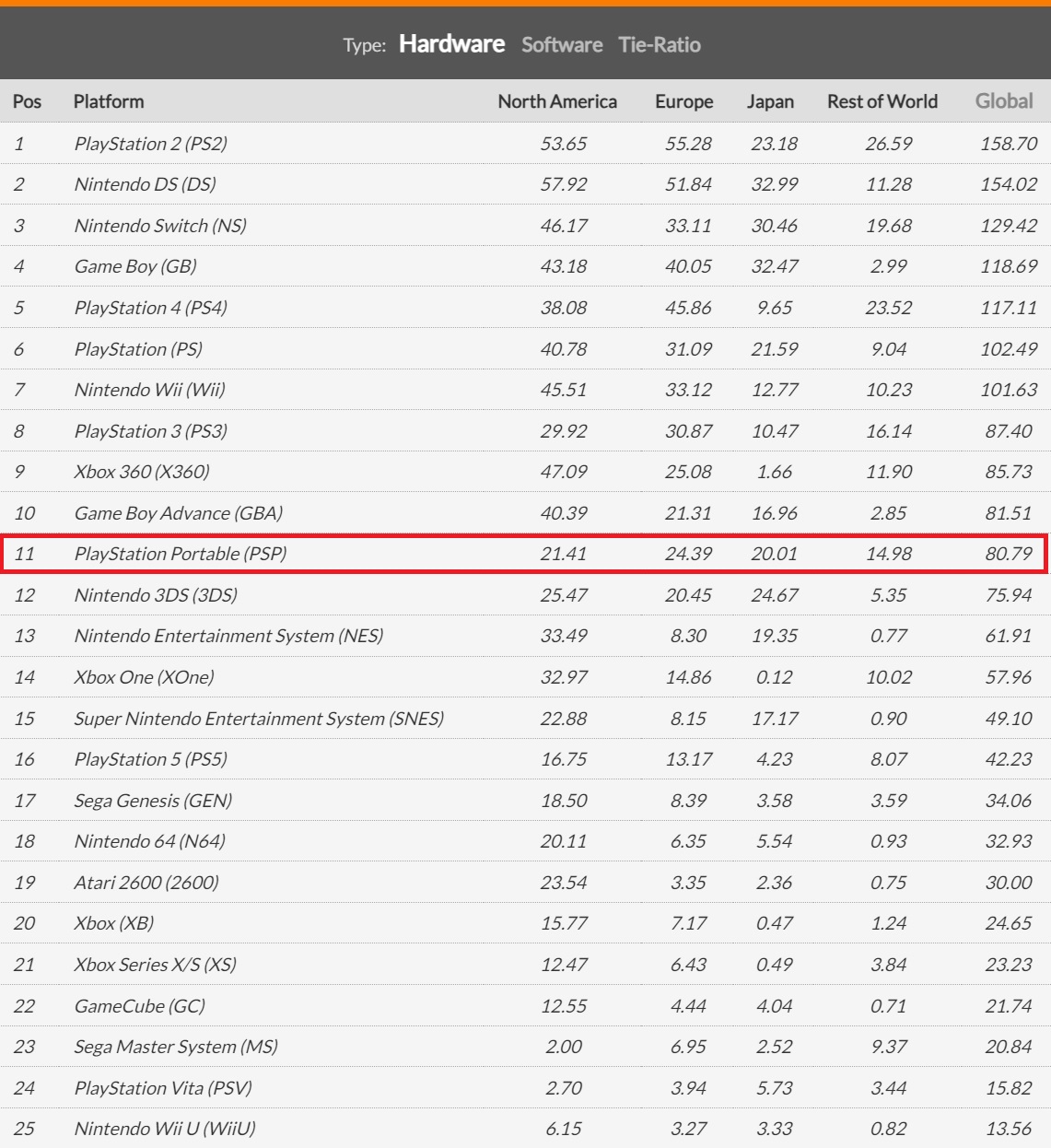The image size is (1051, 1148).
Task: Open the Xbox Series X/S (XS) link
Action: tap(156, 965)
